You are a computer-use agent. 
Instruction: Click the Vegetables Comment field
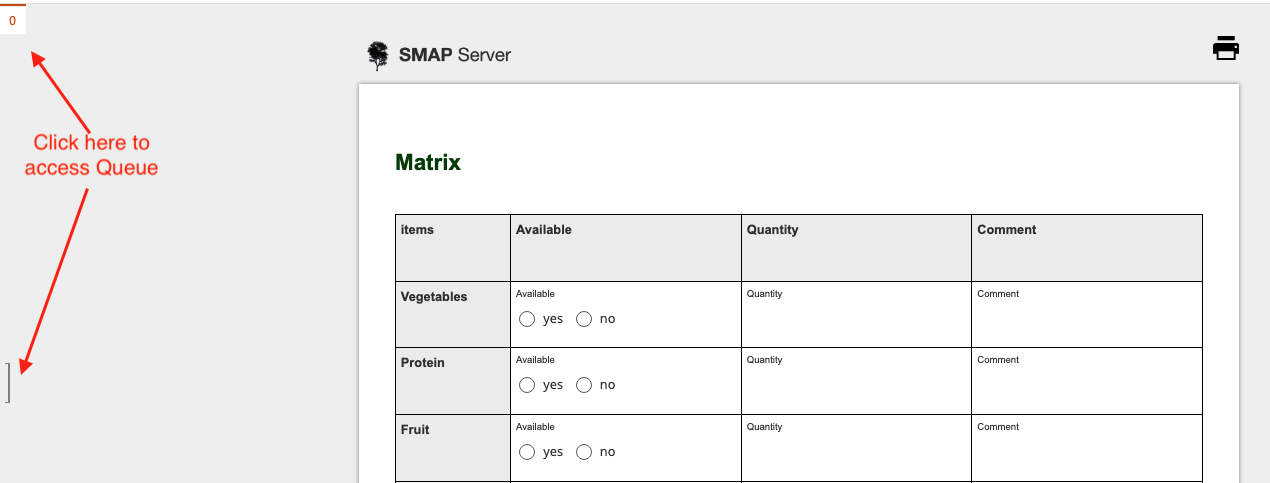coord(1086,320)
